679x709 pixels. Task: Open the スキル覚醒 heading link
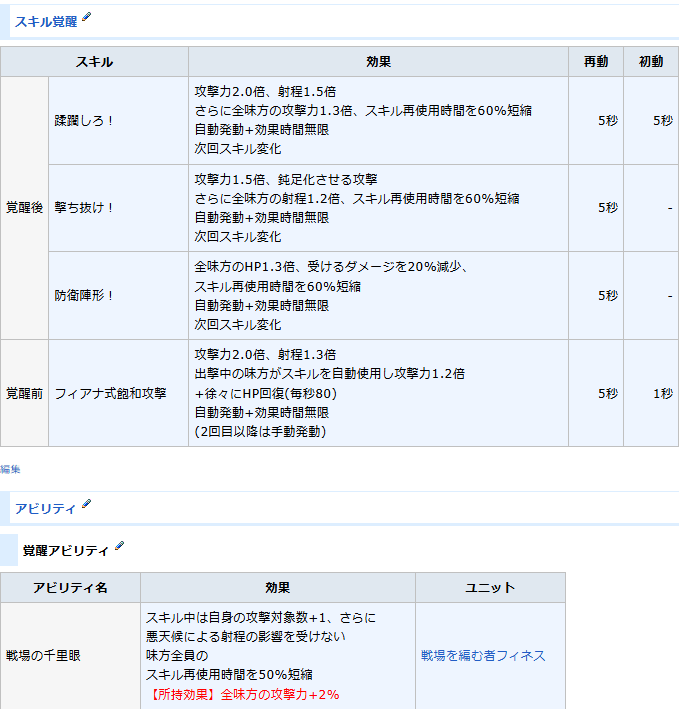click(46, 20)
